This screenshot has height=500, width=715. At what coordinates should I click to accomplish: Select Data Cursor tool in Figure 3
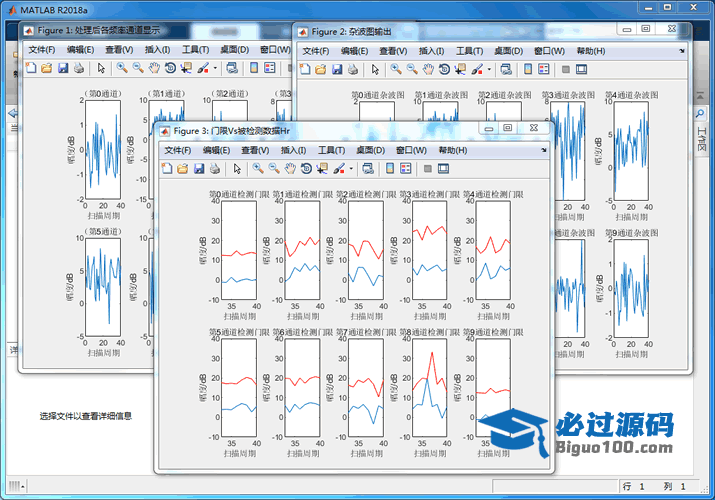pos(322,169)
